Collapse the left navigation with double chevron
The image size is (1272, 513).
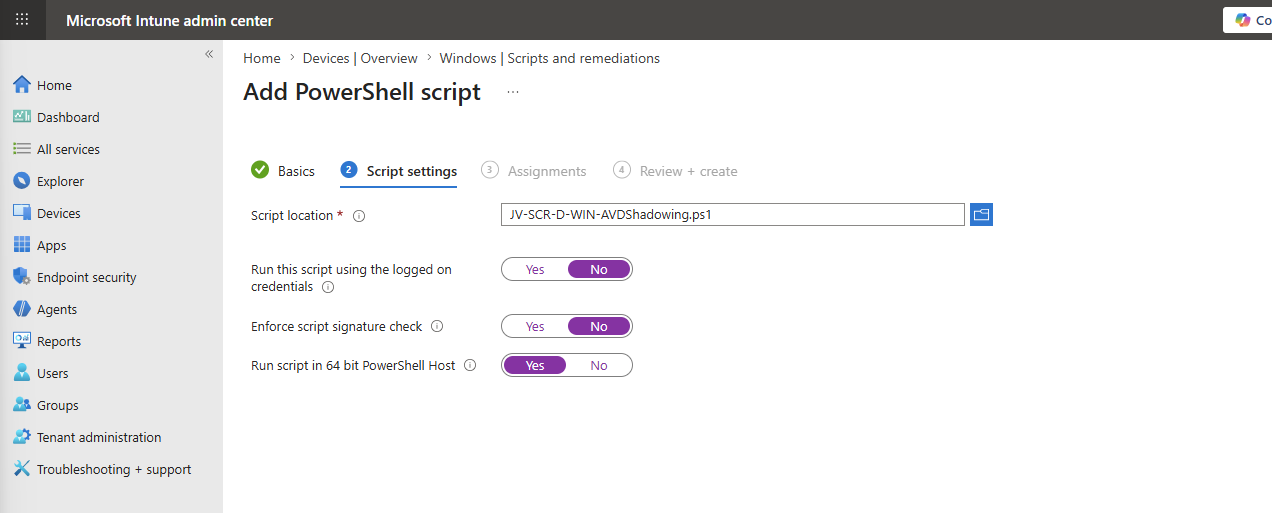pos(209,54)
